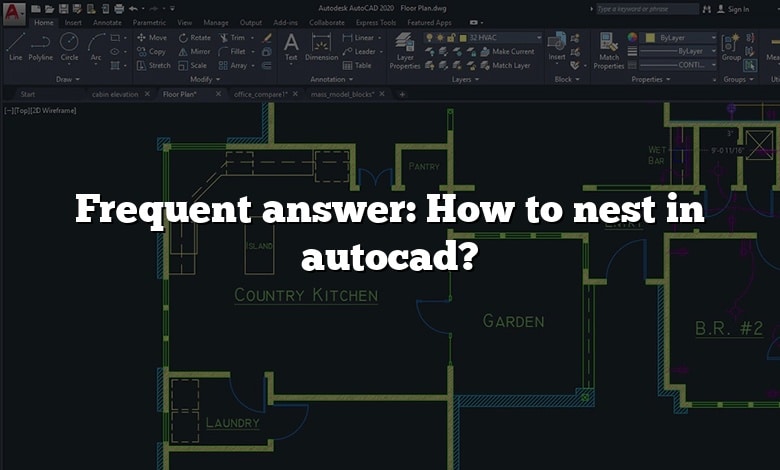Open the Annotate ribbon tab

point(107,22)
